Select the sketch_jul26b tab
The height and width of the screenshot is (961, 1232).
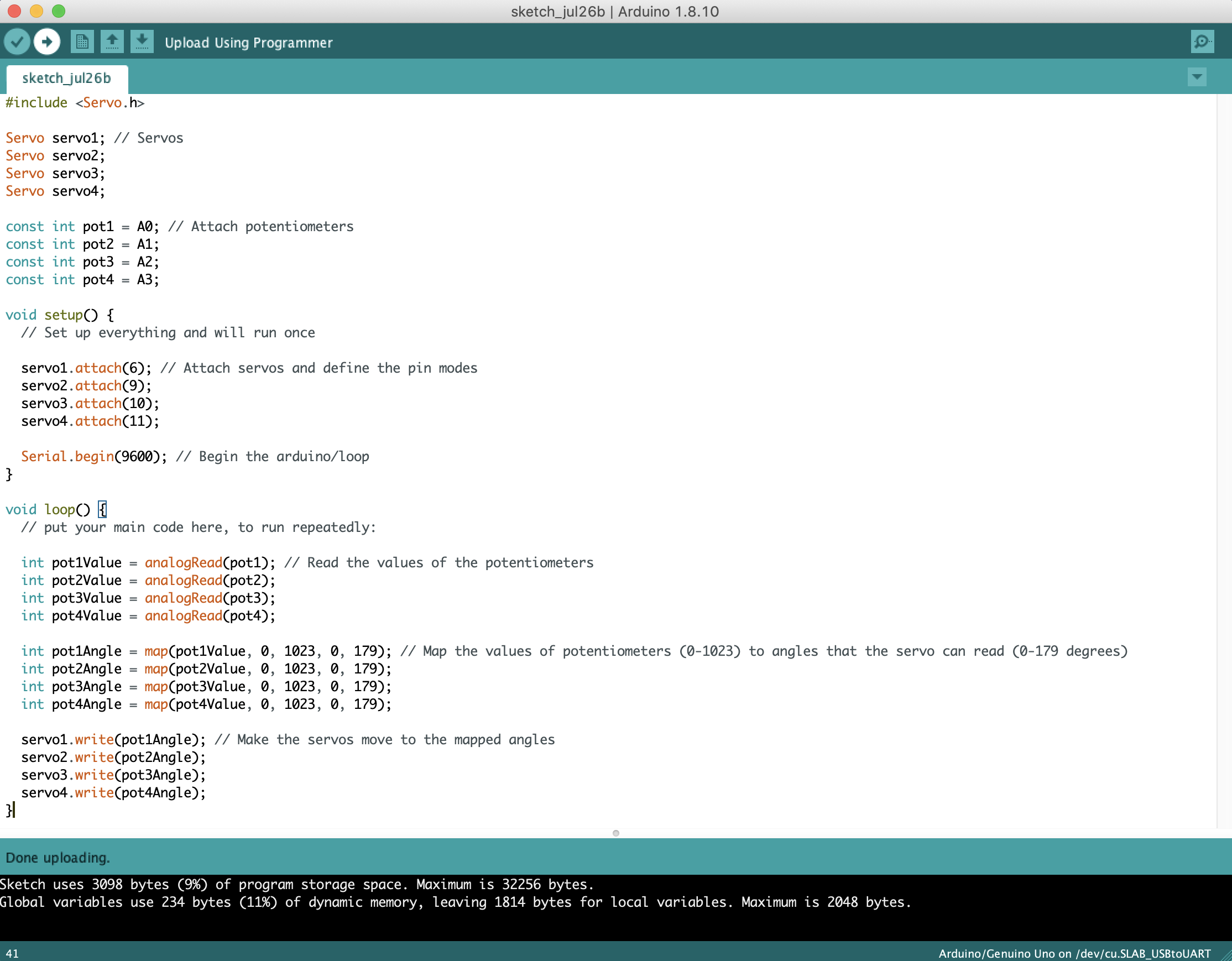(66, 78)
